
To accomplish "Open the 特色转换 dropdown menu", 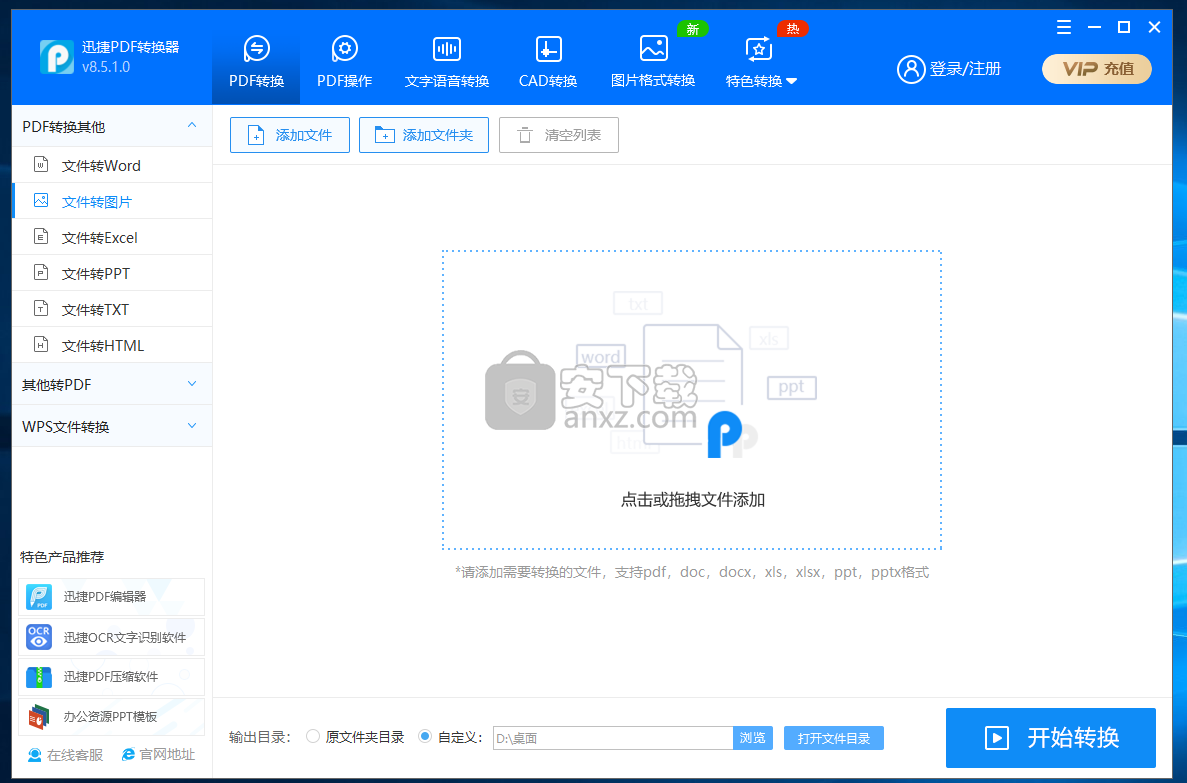I will point(761,62).
